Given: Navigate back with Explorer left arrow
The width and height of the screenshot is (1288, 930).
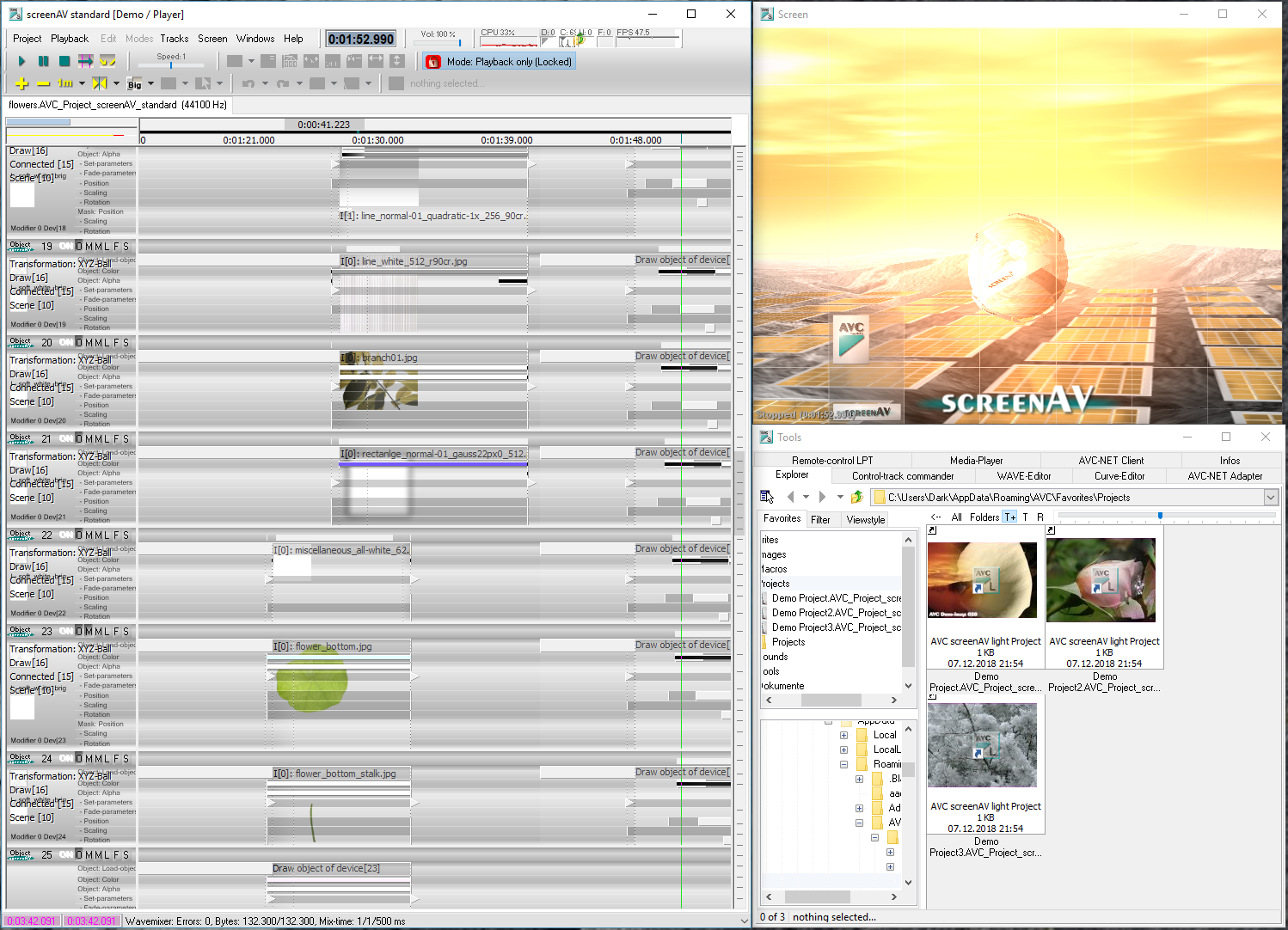Looking at the screenshot, I should [790, 497].
